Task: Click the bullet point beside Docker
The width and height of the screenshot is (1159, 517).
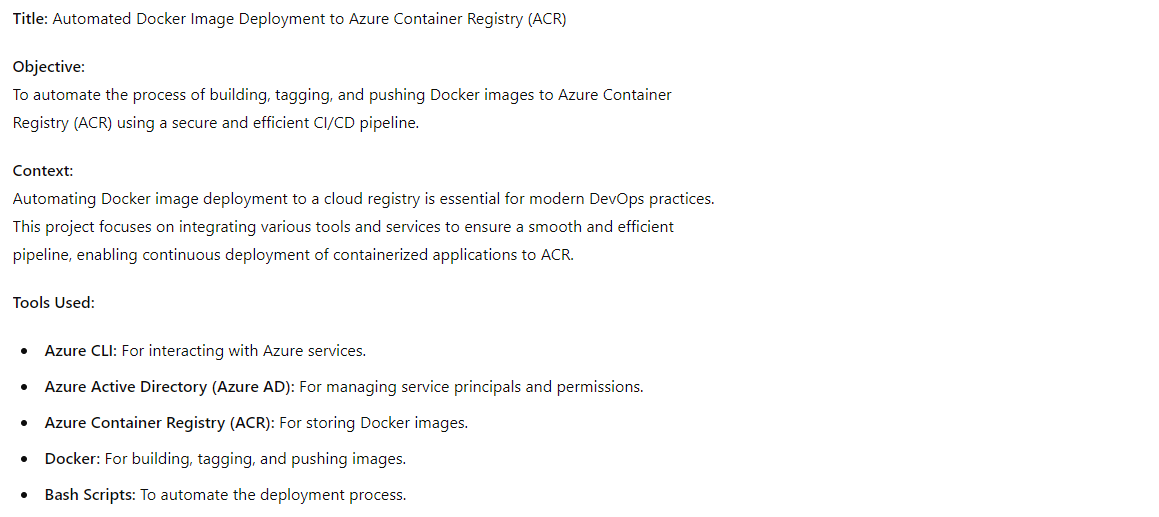Action: click(26, 459)
